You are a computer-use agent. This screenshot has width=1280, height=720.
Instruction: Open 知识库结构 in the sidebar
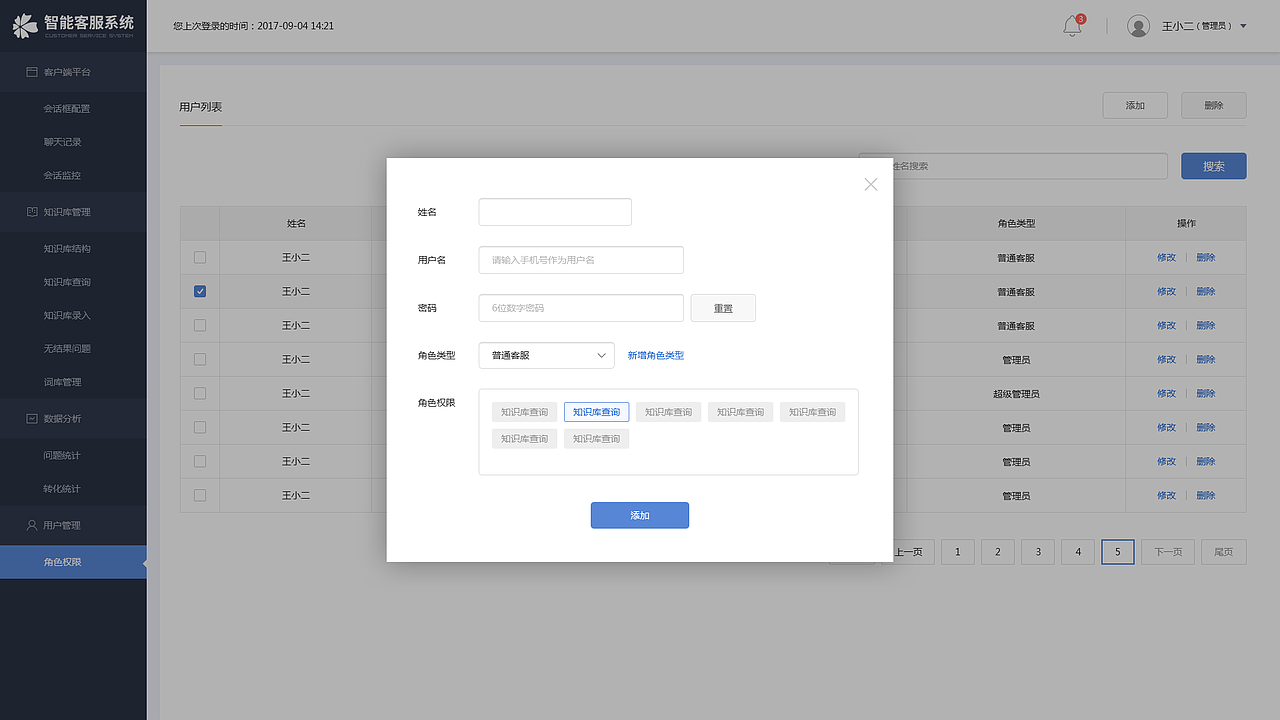[67, 248]
